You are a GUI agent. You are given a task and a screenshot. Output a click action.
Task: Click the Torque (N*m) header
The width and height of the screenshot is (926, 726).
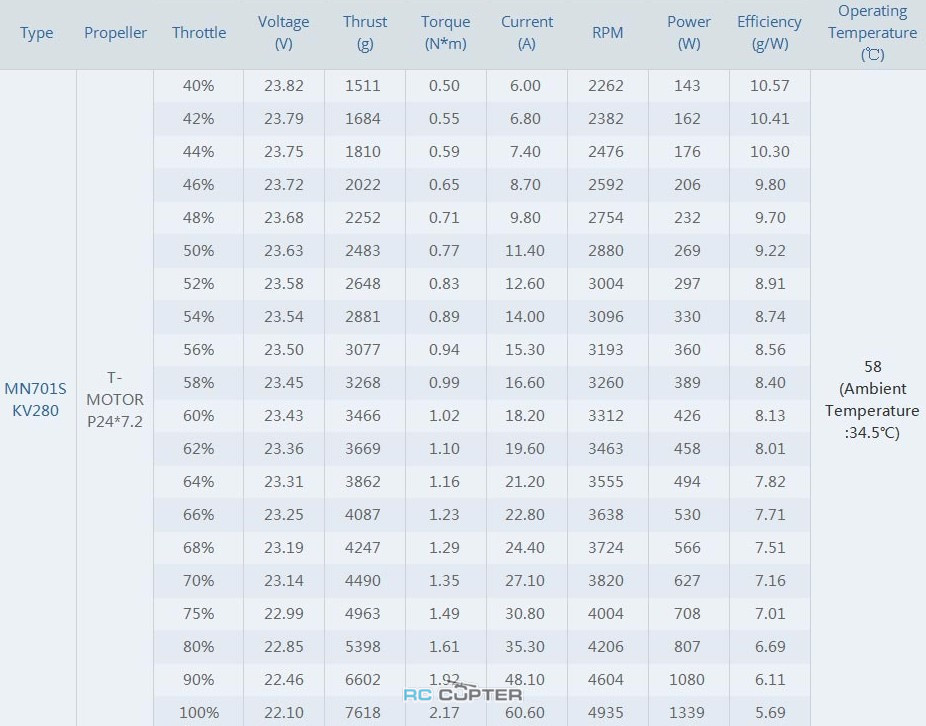point(445,33)
